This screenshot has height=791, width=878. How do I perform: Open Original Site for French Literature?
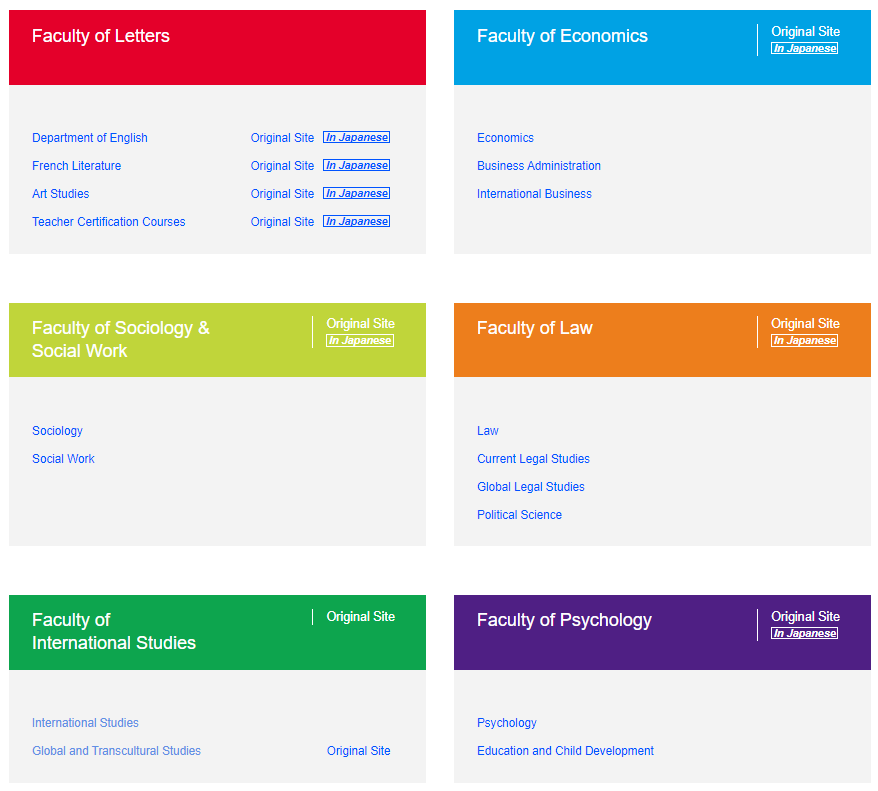click(x=282, y=166)
